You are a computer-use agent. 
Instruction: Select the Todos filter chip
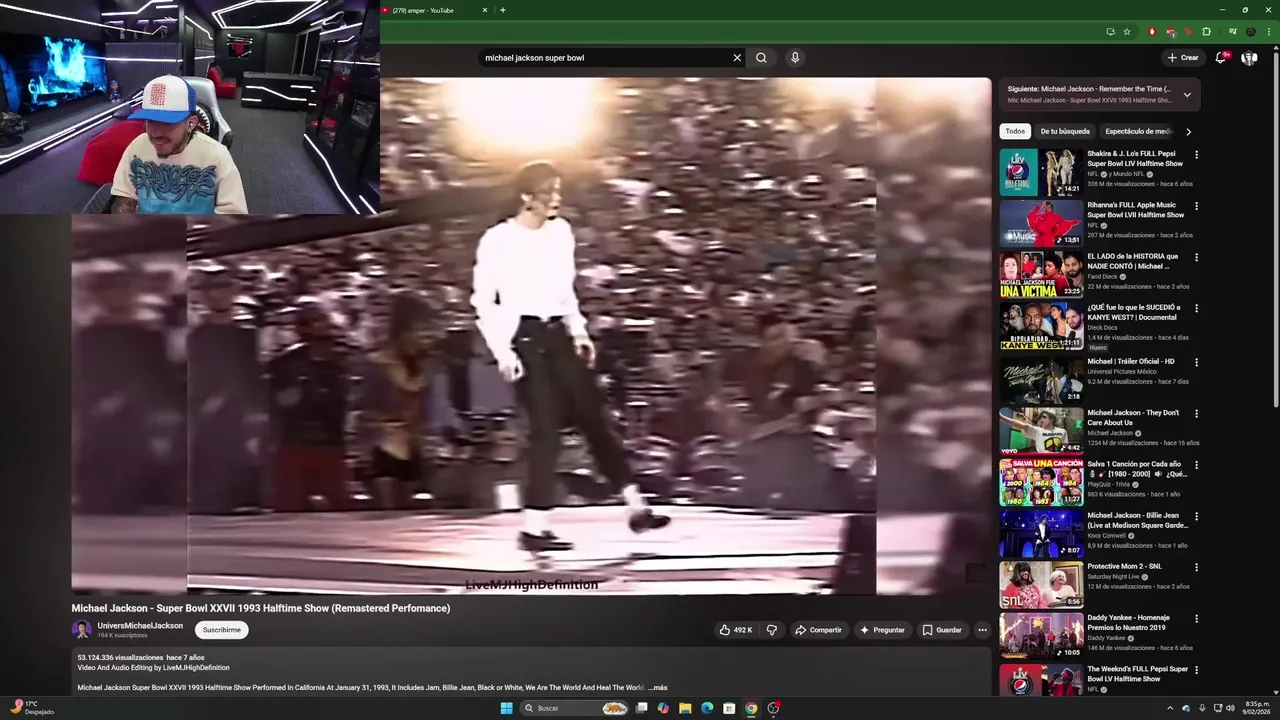1015,131
